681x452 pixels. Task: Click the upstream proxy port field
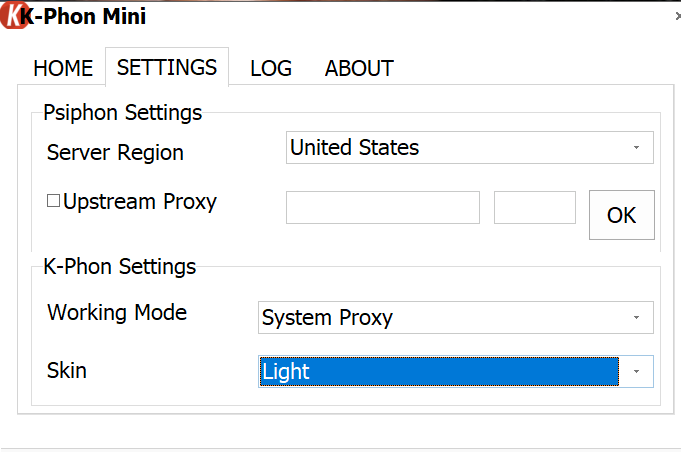535,207
